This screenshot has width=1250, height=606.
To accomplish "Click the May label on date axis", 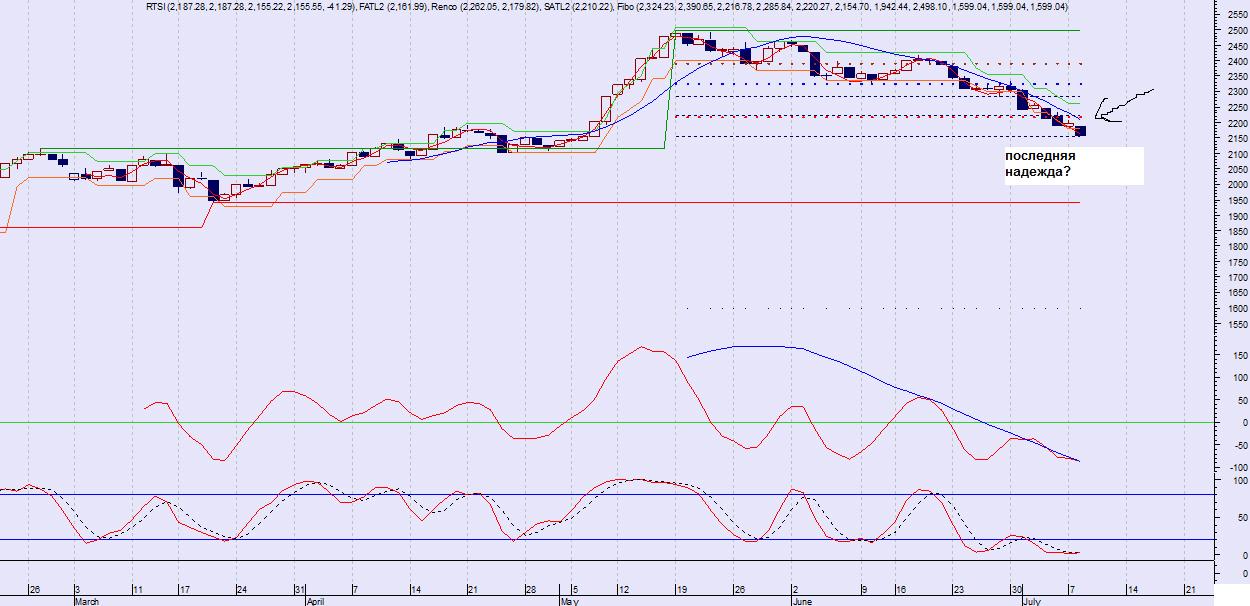I will 569,602.
